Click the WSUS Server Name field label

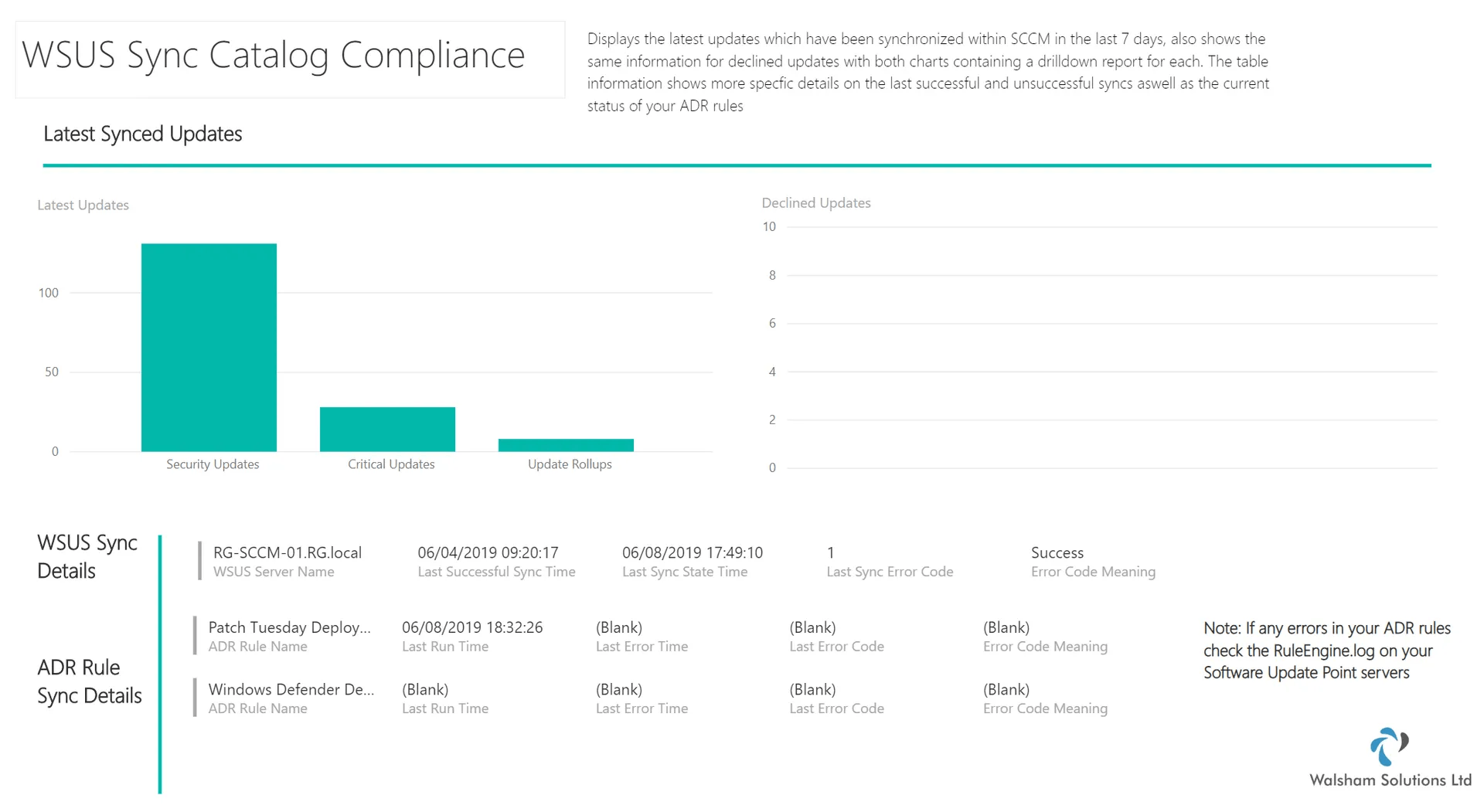click(x=274, y=572)
